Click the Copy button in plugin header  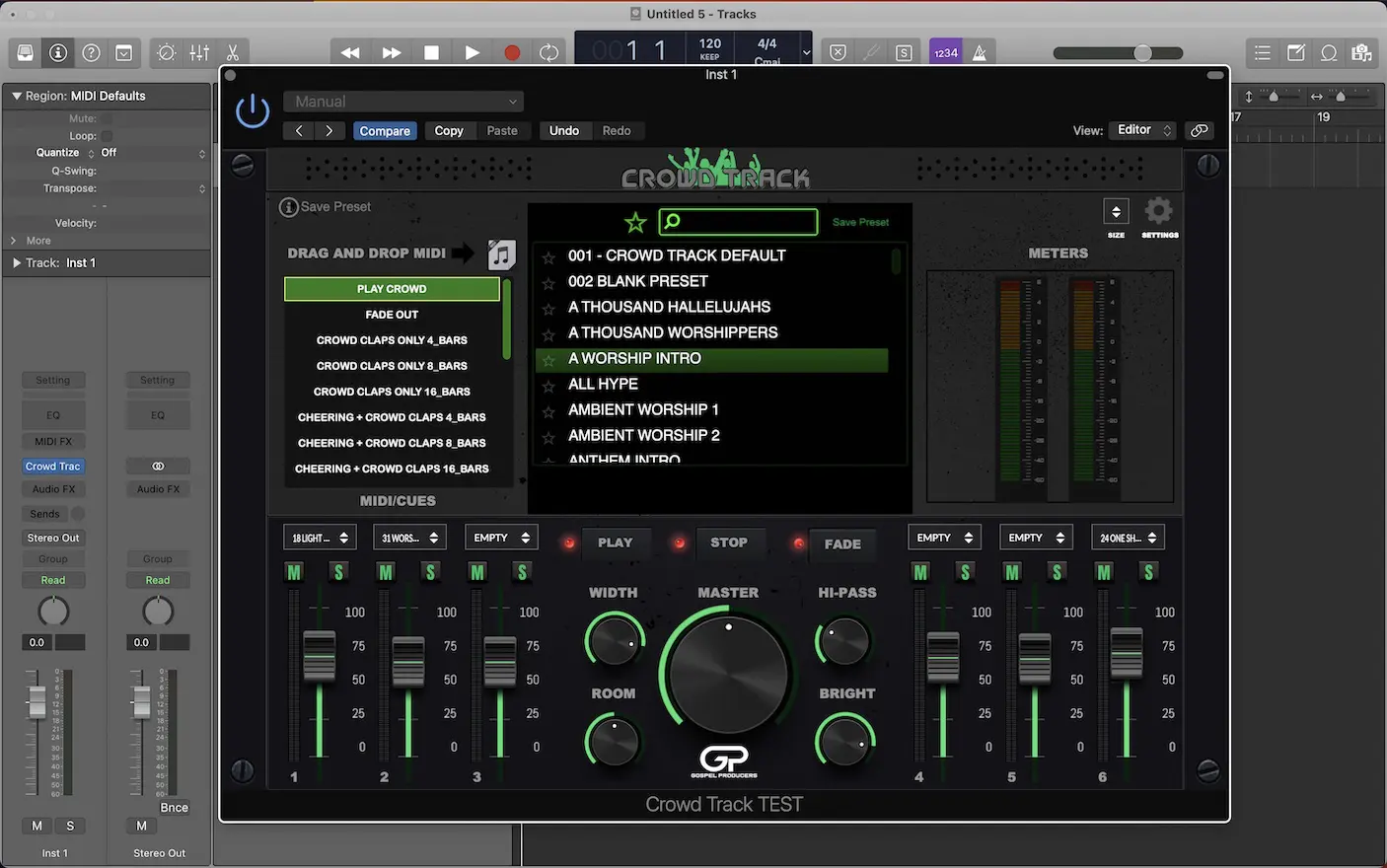point(449,130)
